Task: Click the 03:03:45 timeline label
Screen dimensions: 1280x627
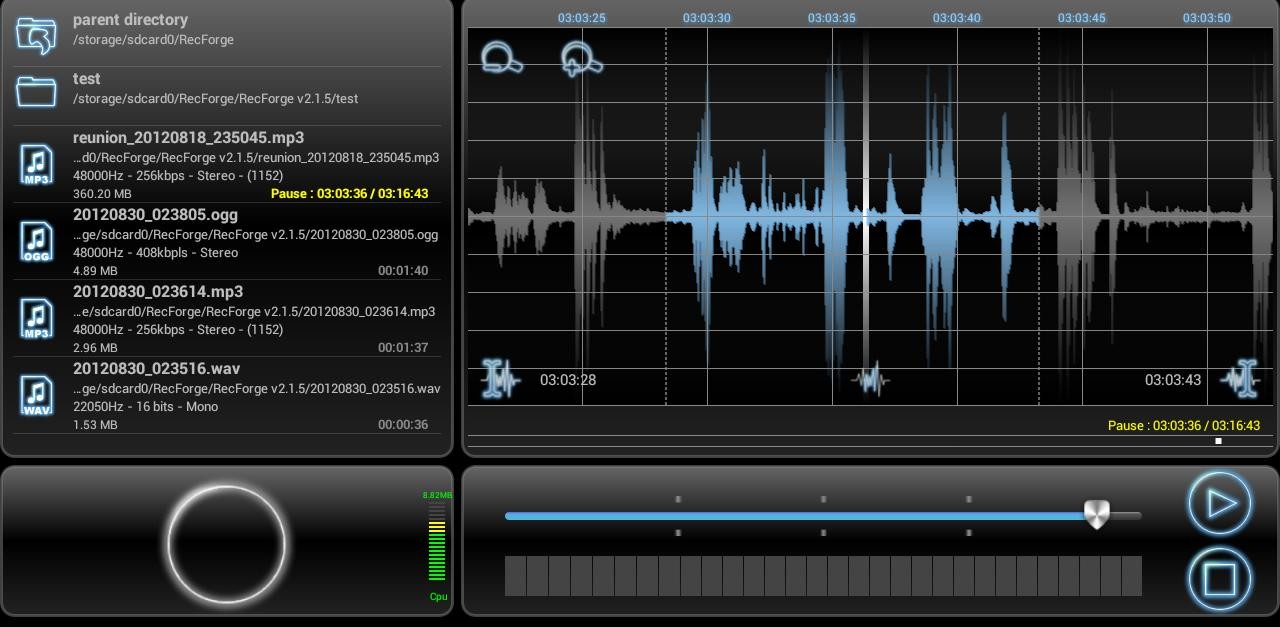Action: tap(1082, 18)
